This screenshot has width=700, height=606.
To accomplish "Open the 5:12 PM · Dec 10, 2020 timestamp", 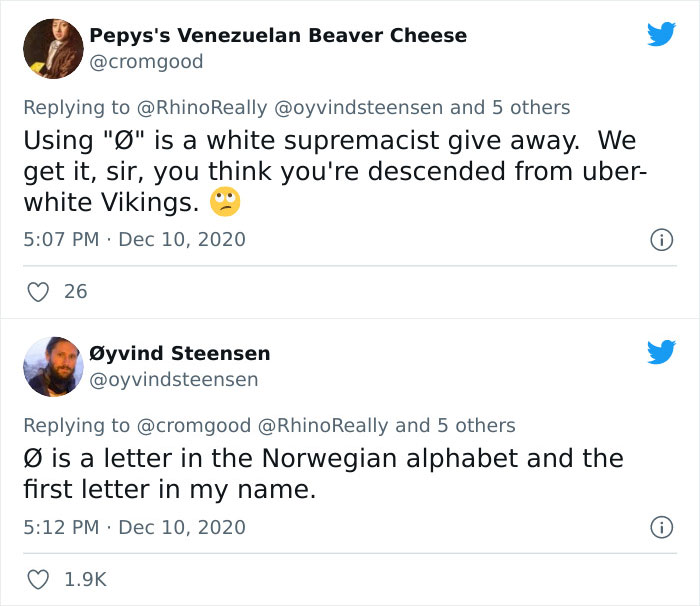I will (x=134, y=527).
